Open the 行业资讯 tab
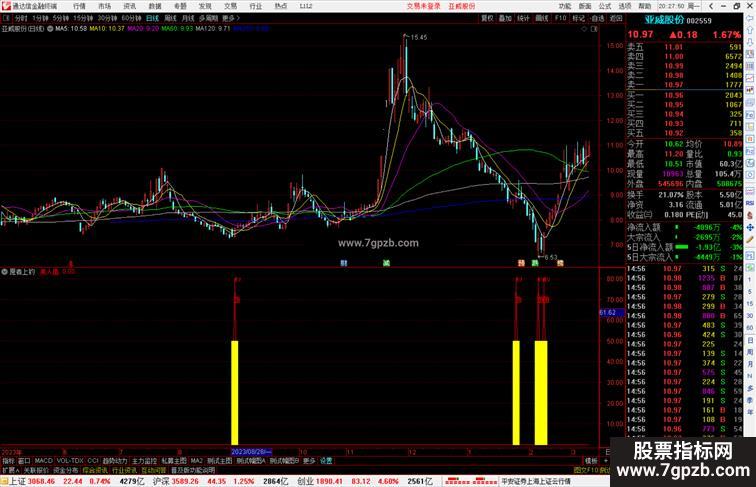This screenshot has width=756, height=487. pos(125,470)
